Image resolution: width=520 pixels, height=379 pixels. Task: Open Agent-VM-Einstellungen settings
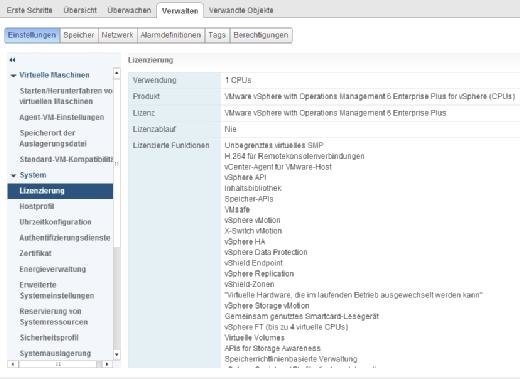[x=62, y=117]
